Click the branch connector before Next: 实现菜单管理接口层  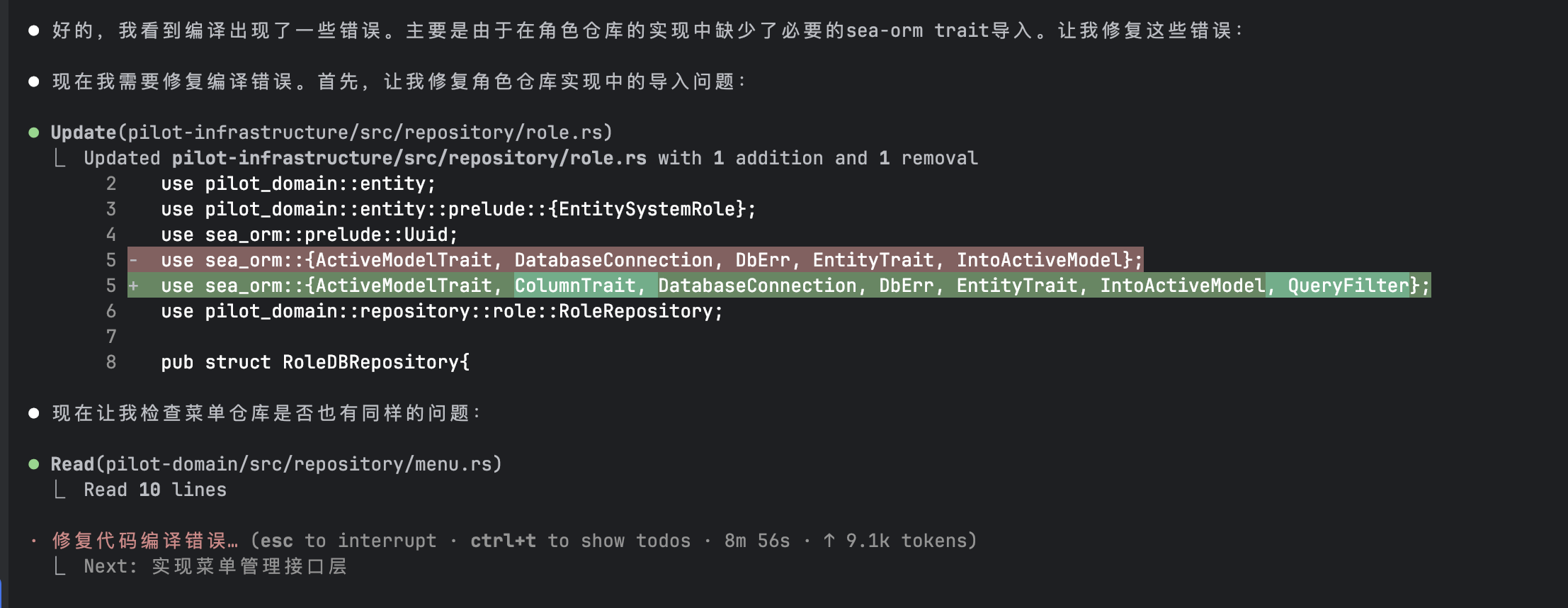[61, 566]
